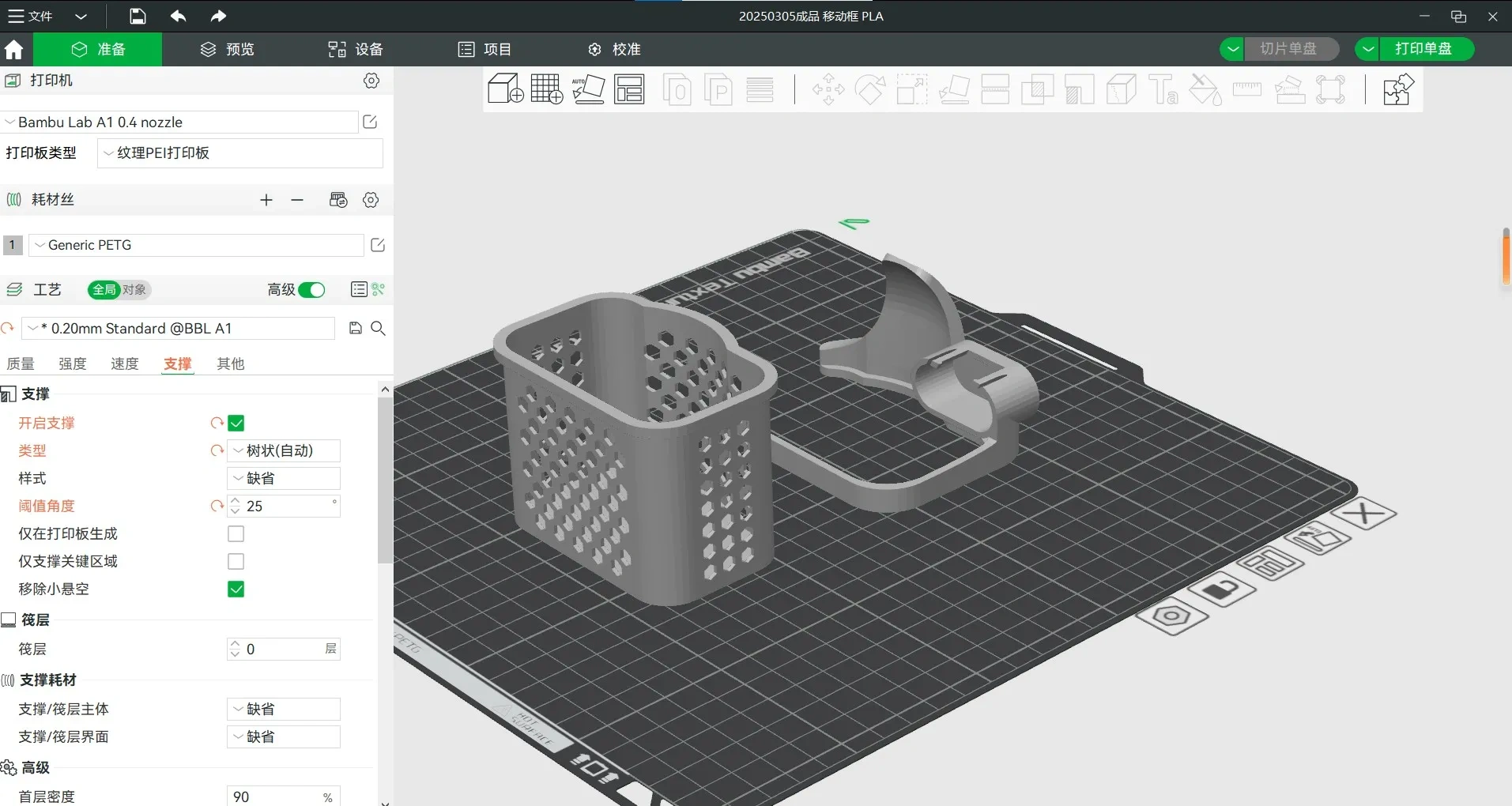This screenshot has height=806, width=1512.
Task: Click the Arrange all objects icon
Action: click(x=630, y=89)
